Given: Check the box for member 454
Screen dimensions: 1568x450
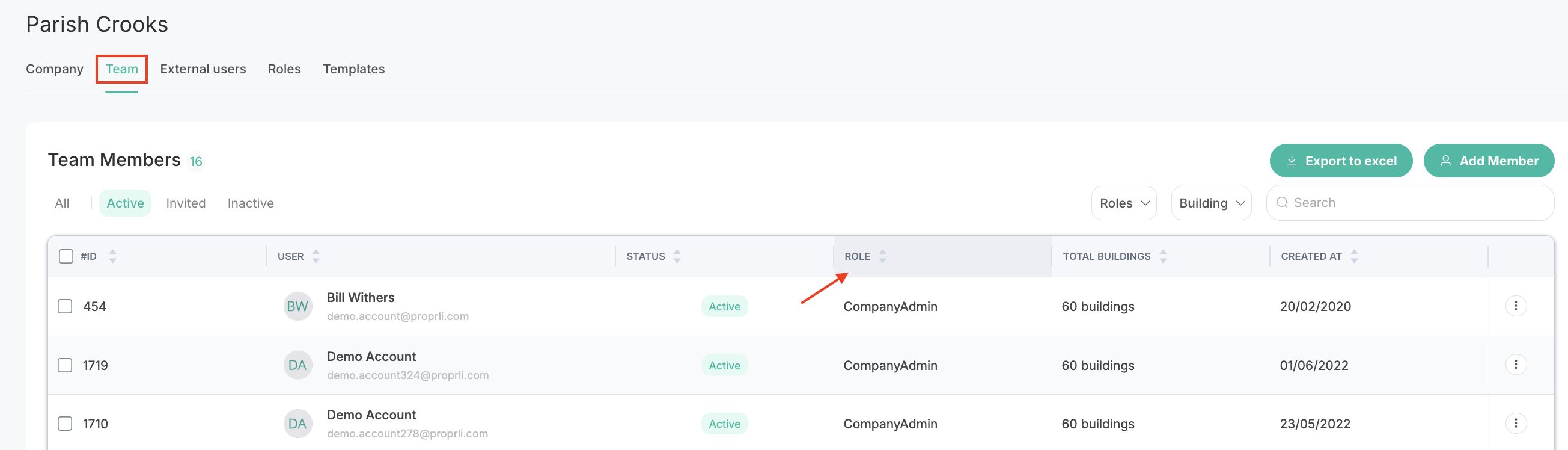Looking at the screenshot, I should click(x=65, y=306).
